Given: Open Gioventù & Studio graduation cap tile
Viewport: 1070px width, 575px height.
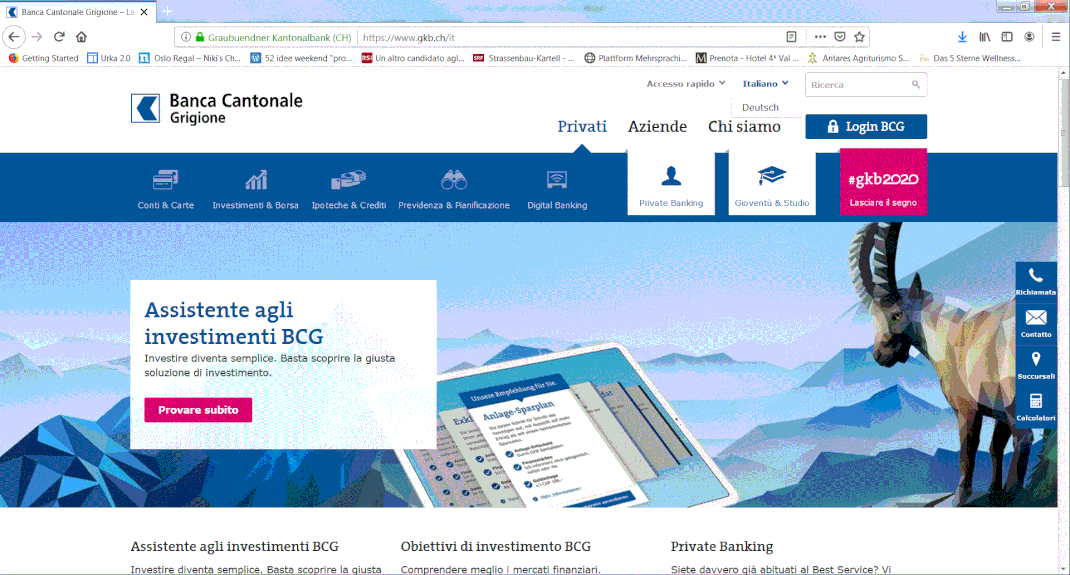Looking at the screenshot, I should click(x=772, y=184).
